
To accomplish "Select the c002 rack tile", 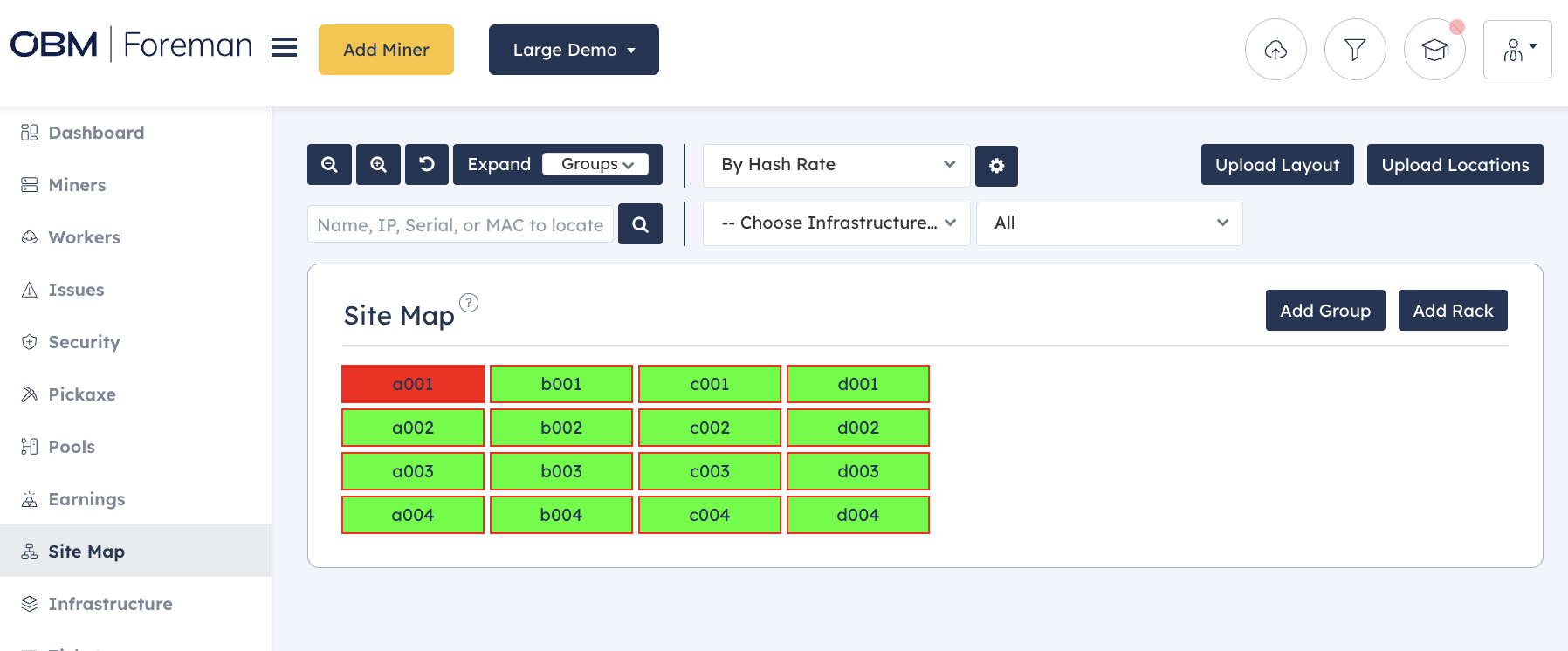I will coord(710,428).
